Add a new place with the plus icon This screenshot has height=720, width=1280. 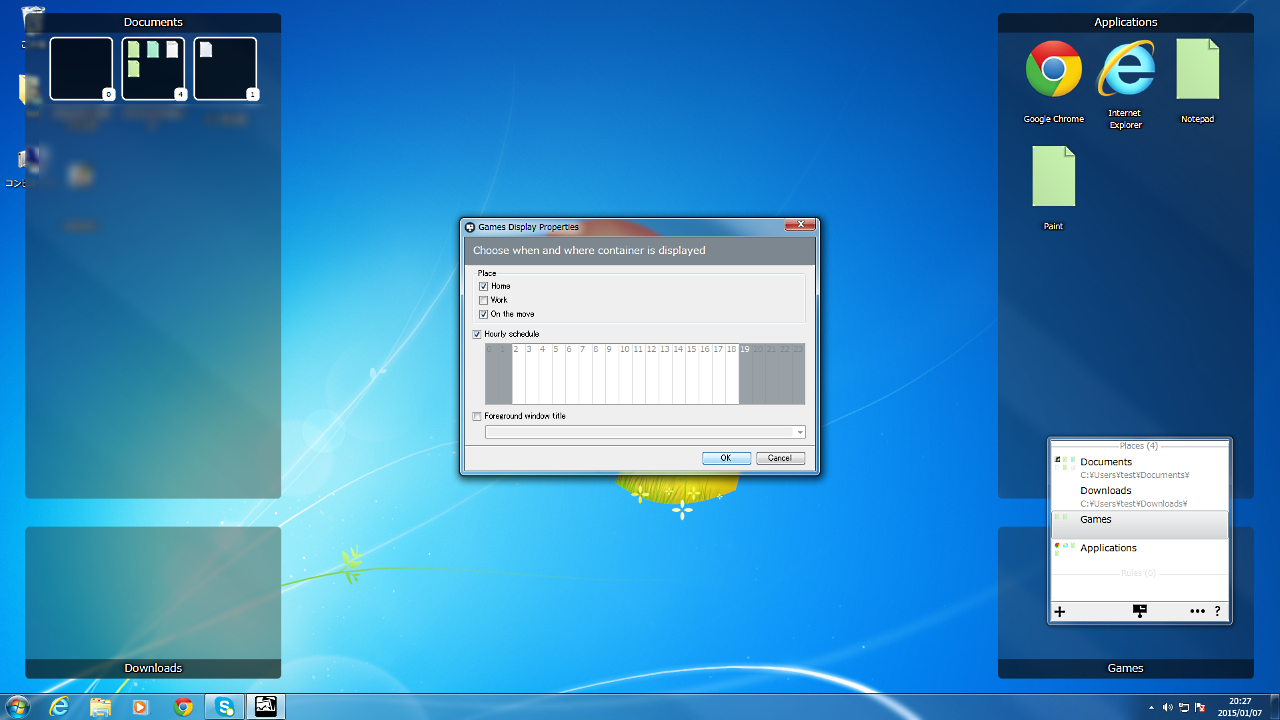click(x=1060, y=611)
